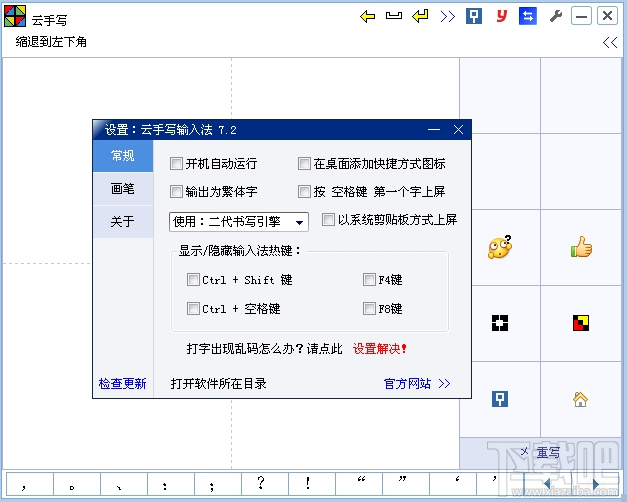
Task: Click the yellow enter key icon
Action: coord(420,16)
